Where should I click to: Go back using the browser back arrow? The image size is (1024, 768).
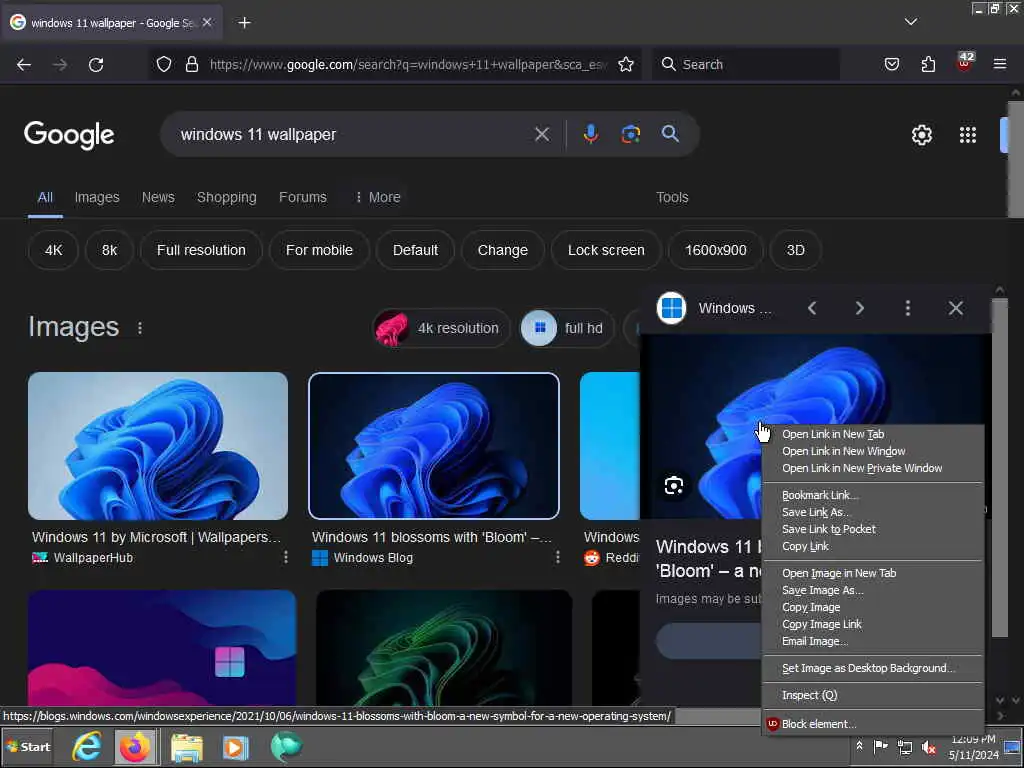tap(24, 65)
